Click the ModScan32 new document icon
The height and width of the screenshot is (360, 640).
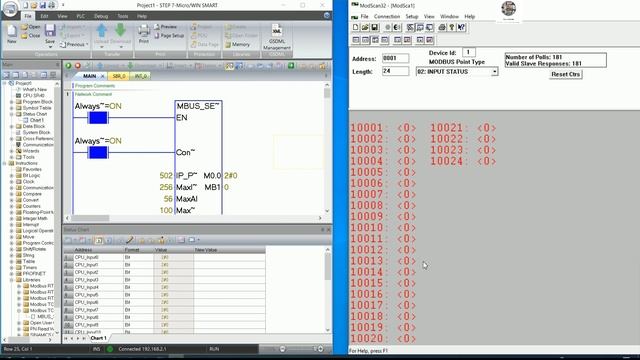click(356, 27)
